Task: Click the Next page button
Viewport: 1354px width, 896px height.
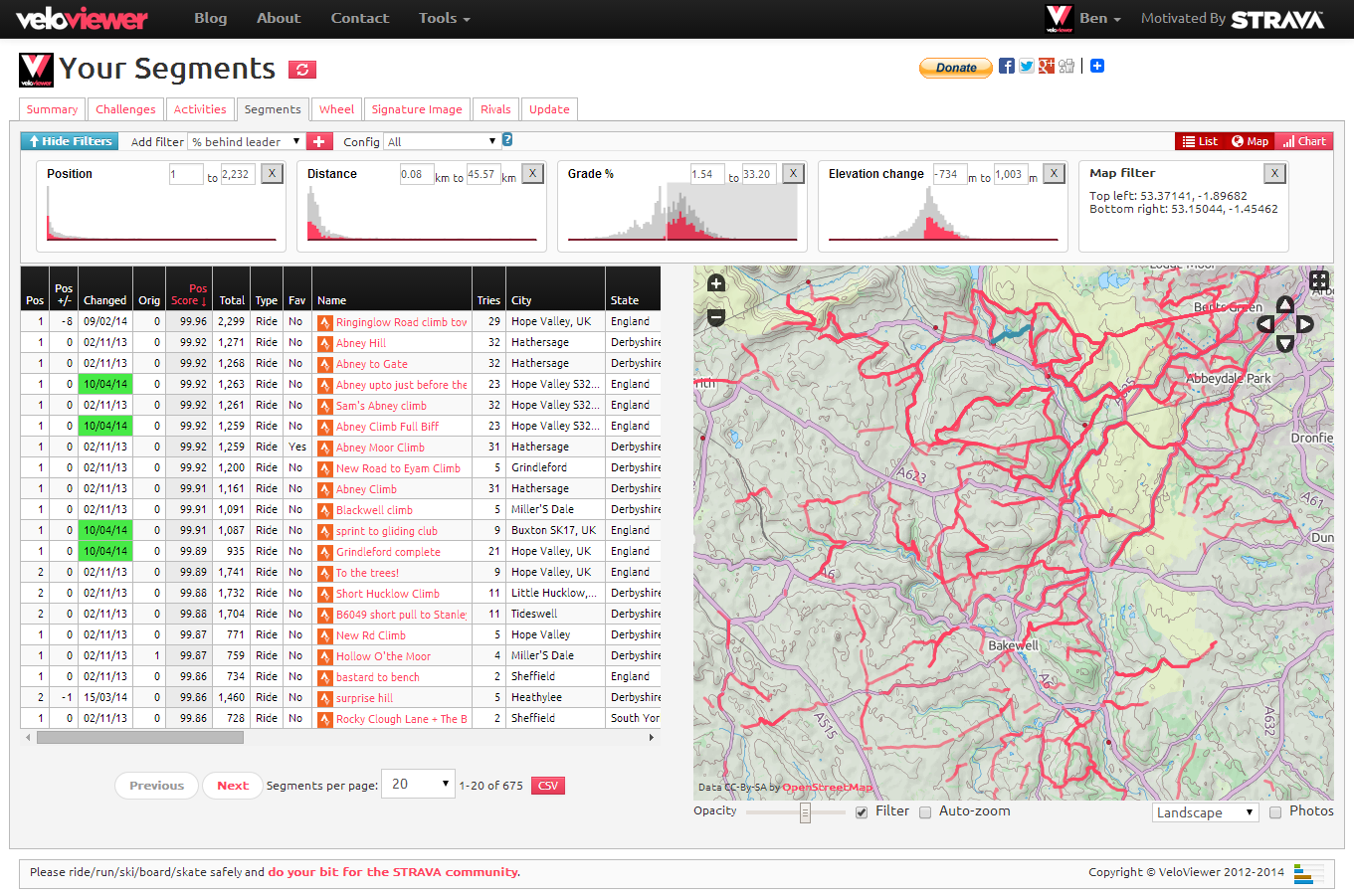Action: pos(233,786)
